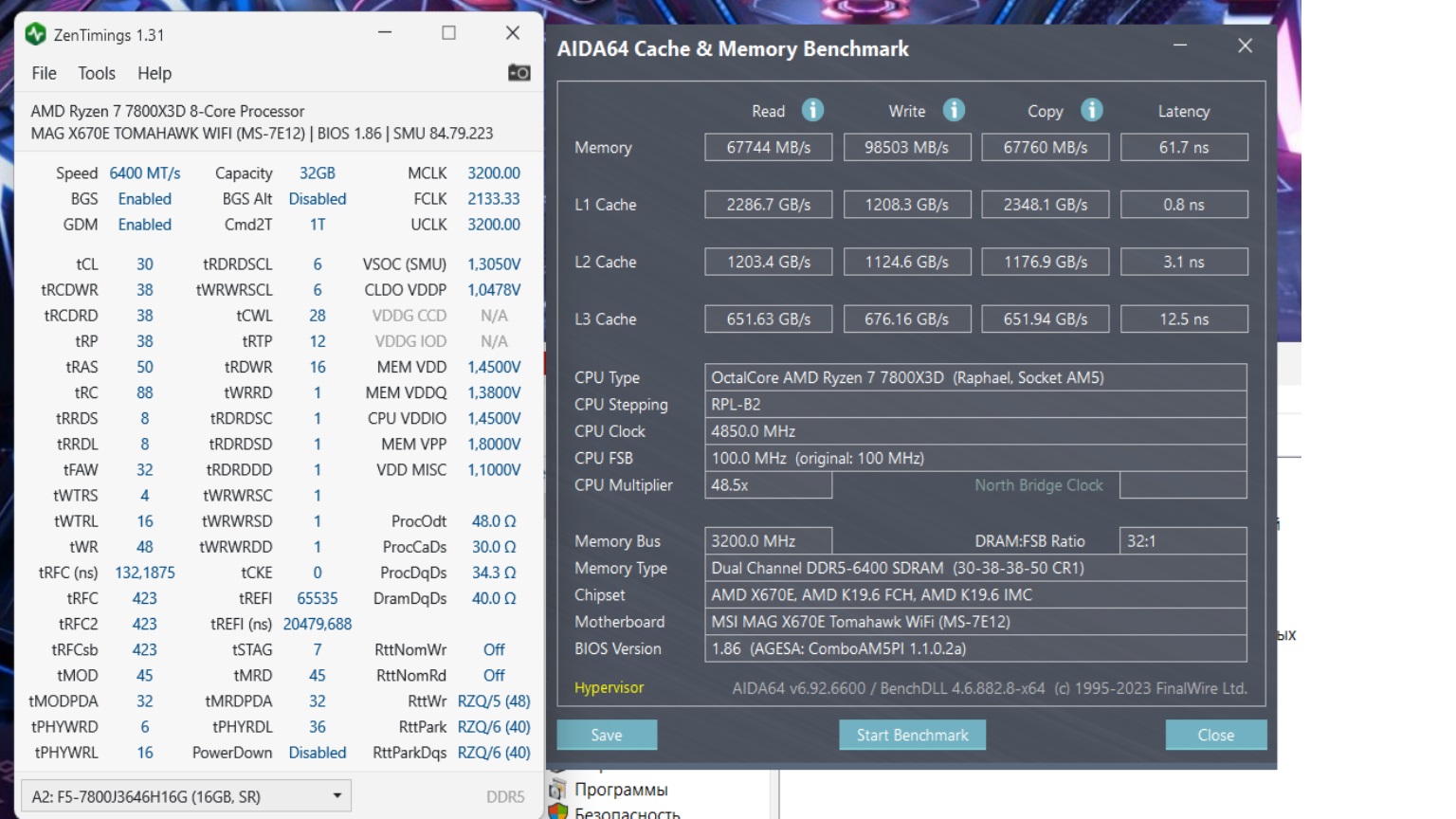Click the Memory Type Dual Channel DDR5-6400 field
Screen dimensions: 1456x819
click(x=975, y=568)
